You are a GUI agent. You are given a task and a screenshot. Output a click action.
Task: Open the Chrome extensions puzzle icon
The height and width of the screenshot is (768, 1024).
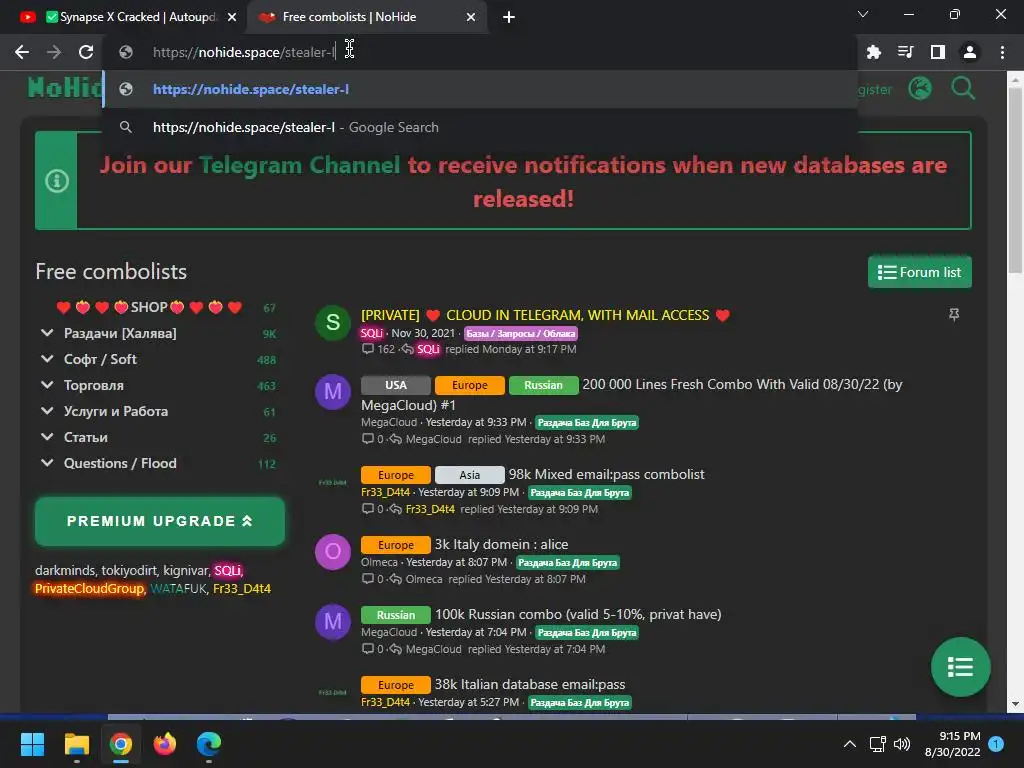pos(873,52)
